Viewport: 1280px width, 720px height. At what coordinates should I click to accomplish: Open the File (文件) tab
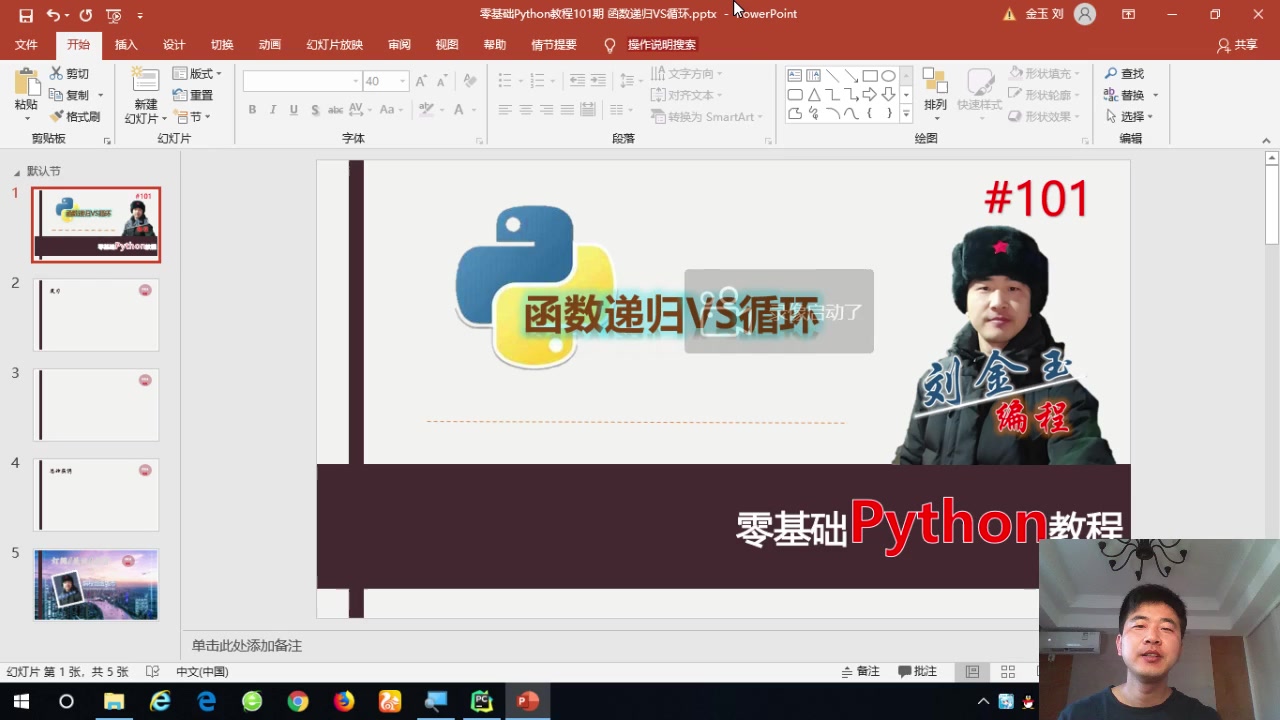[x=26, y=45]
